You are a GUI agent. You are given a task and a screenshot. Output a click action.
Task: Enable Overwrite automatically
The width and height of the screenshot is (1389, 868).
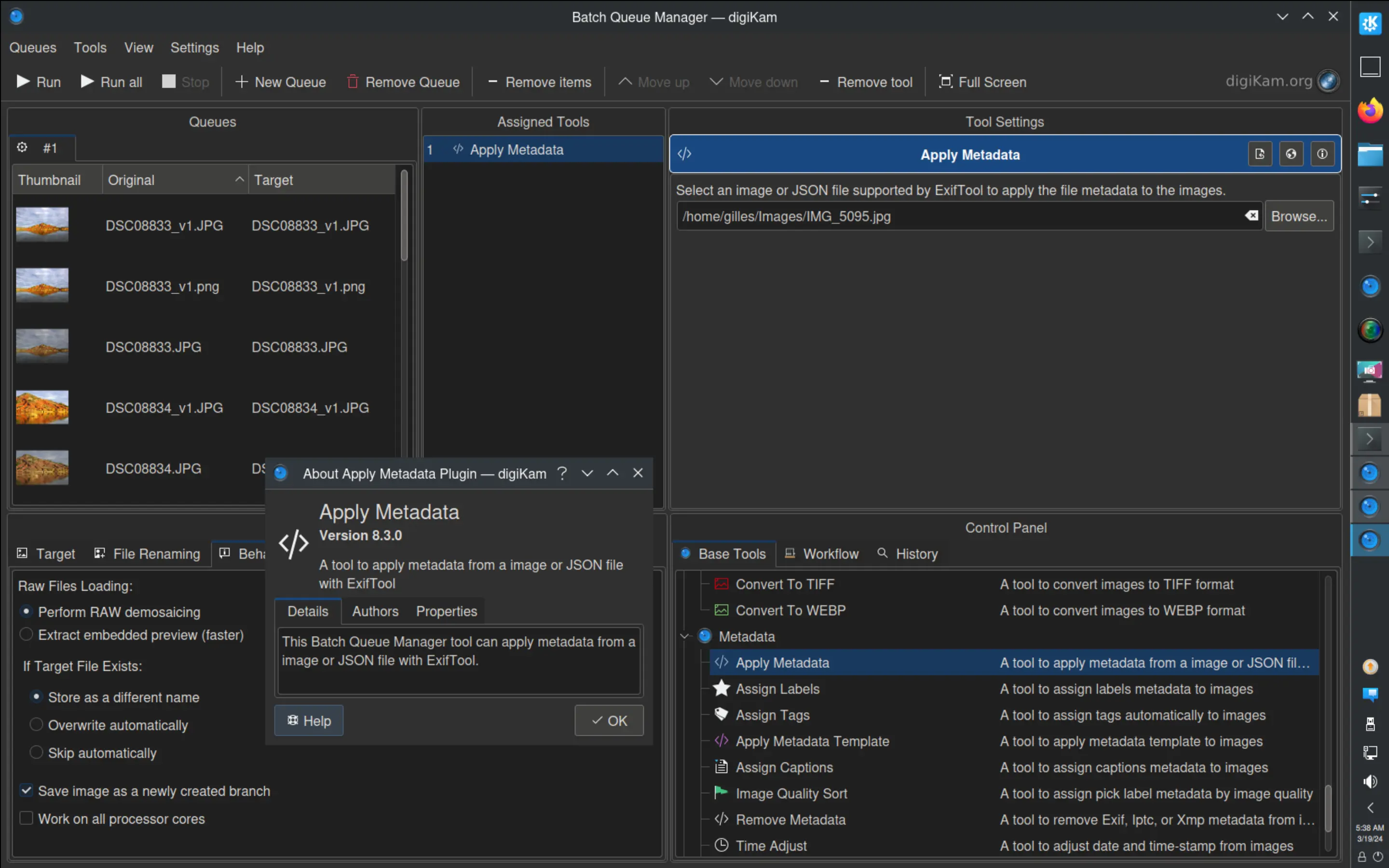36,725
